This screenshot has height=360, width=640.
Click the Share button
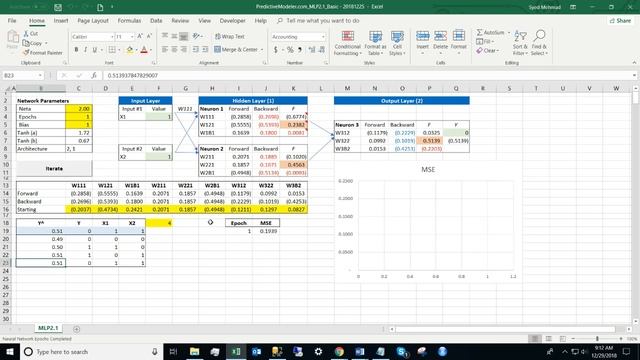(x=620, y=20)
